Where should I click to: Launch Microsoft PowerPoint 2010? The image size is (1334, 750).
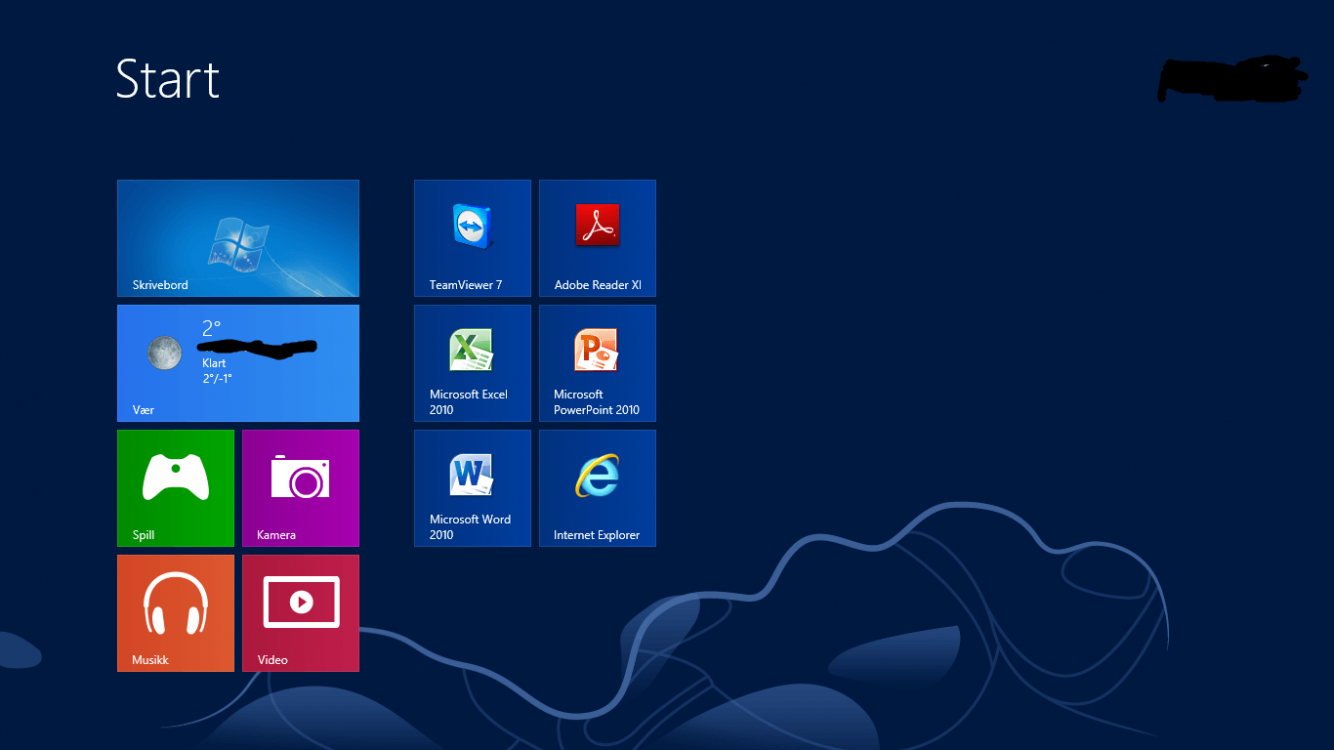click(597, 363)
